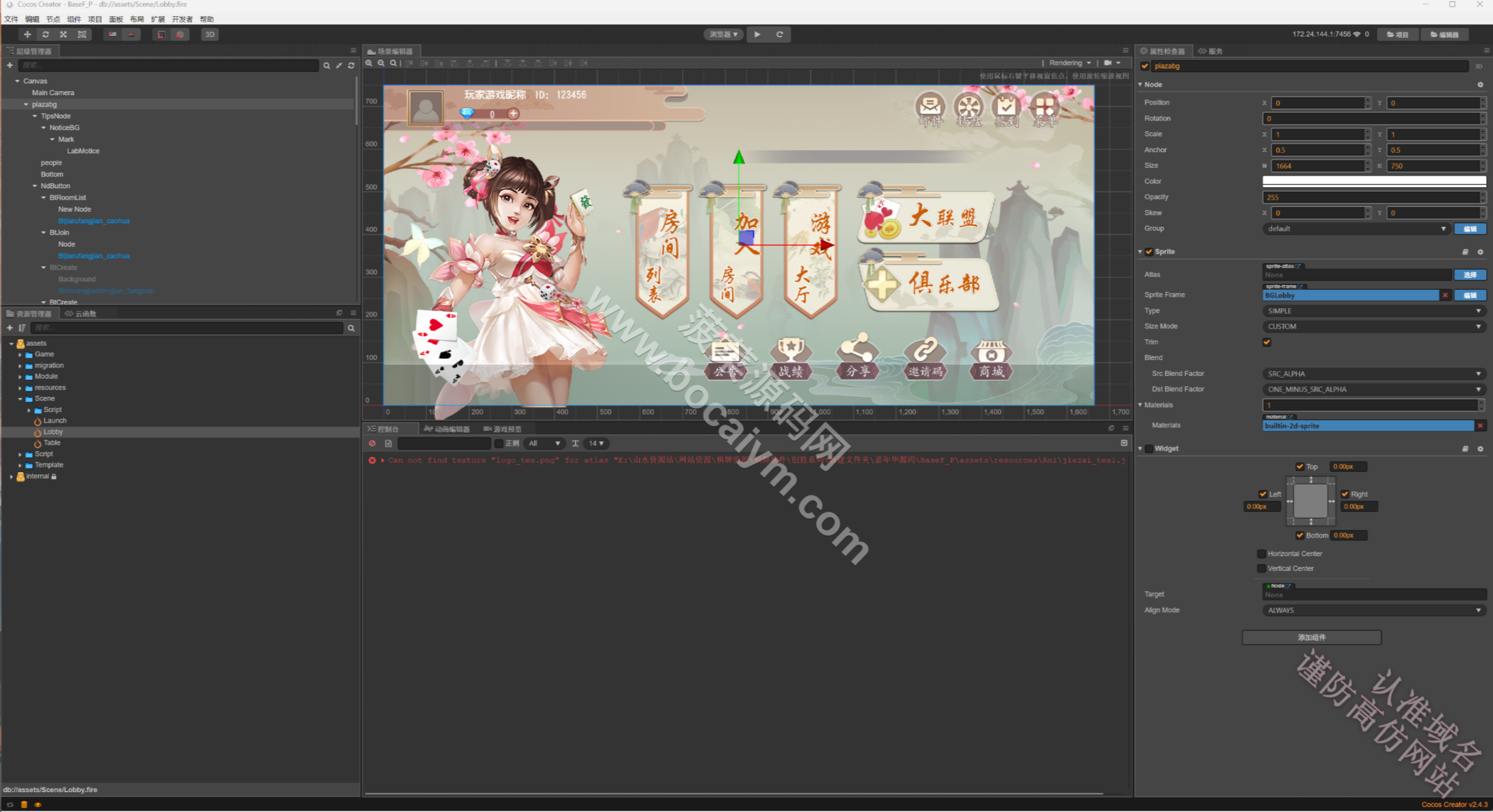Screen dimensions: 1493x812
Task: Reset scene editor zoom
Action: (394, 63)
